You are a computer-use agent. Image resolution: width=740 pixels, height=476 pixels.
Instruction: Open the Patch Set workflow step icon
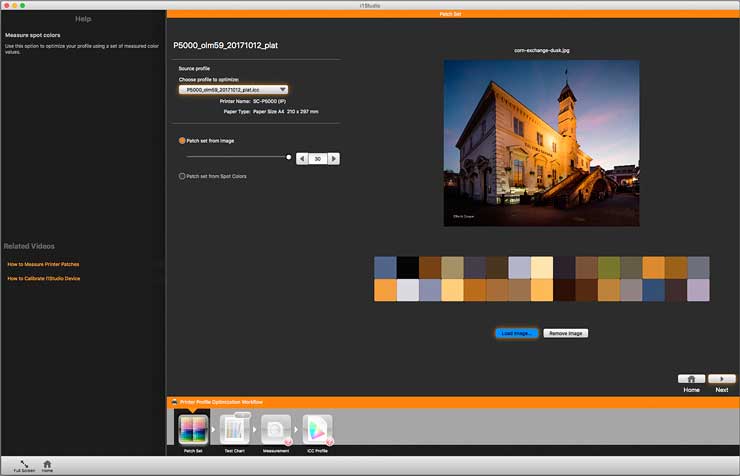pyautogui.click(x=193, y=429)
